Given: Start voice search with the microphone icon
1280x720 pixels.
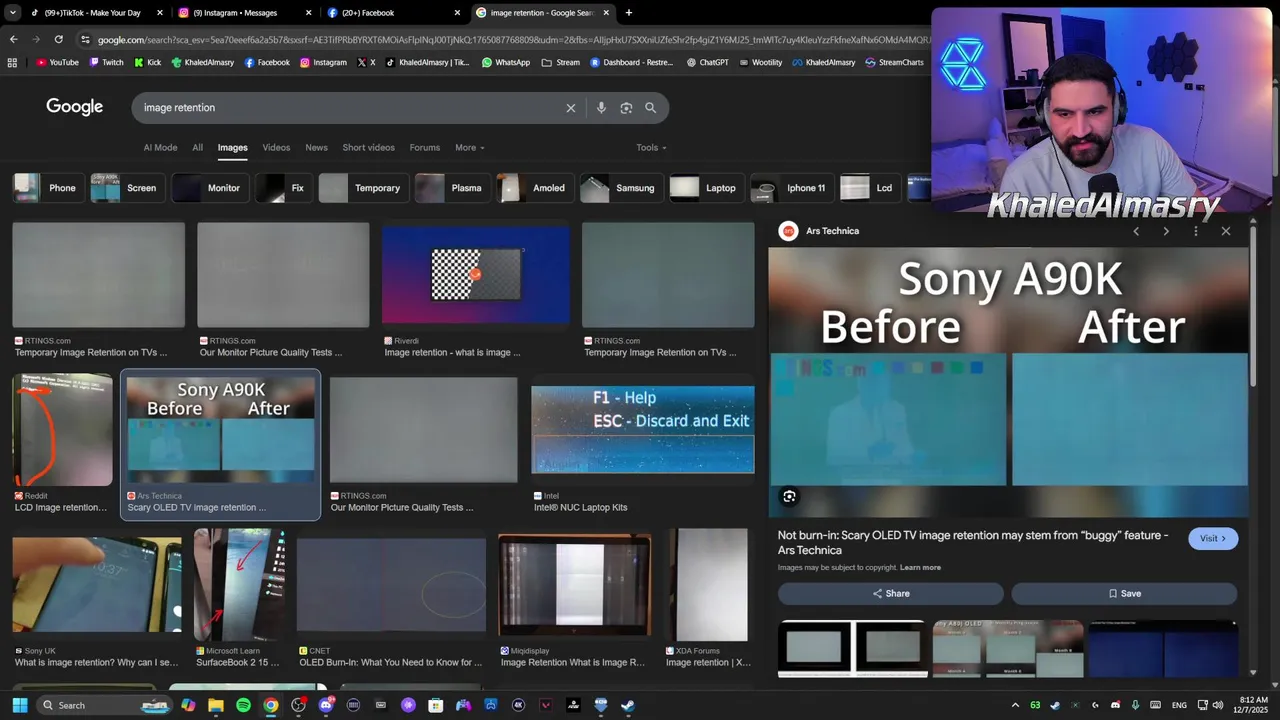Looking at the screenshot, I should (601, 108).
